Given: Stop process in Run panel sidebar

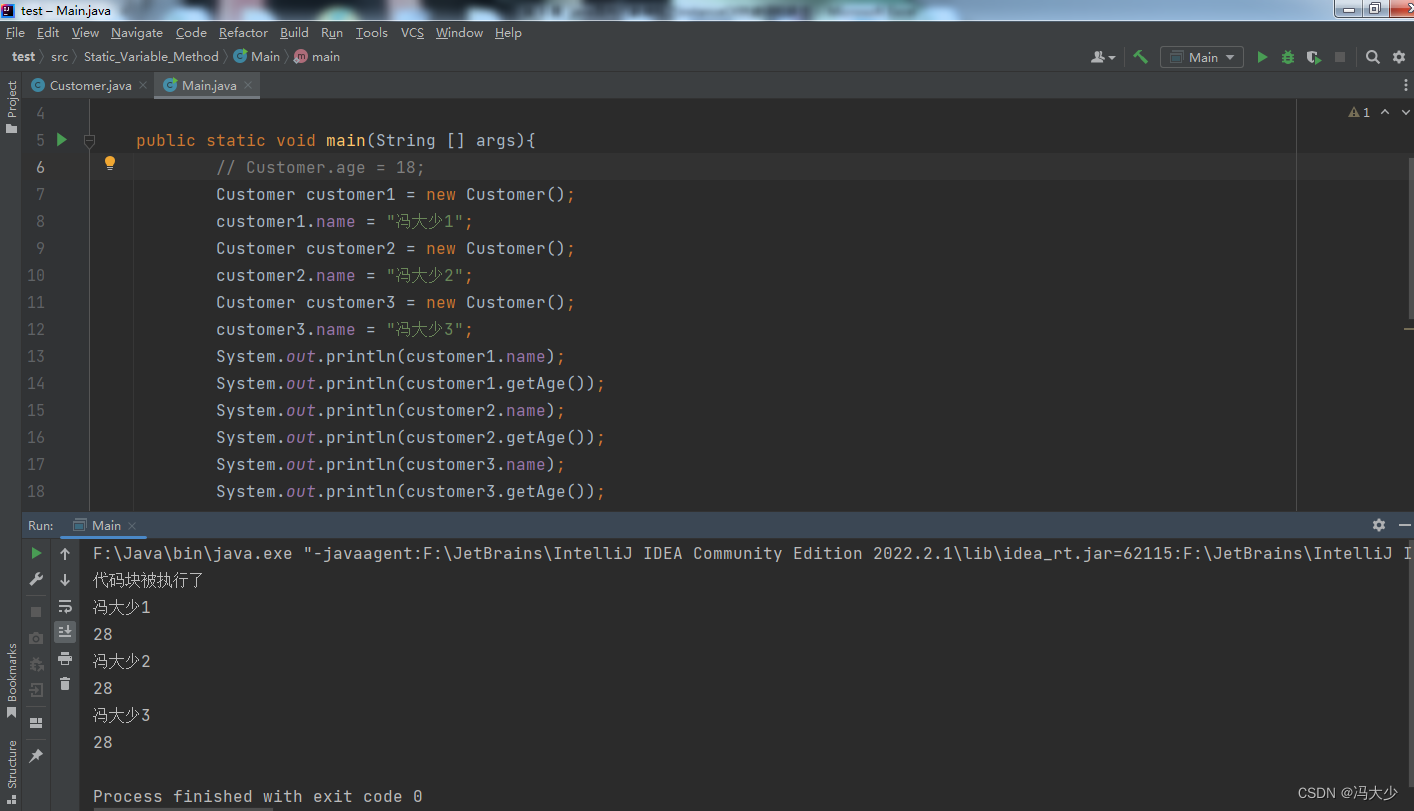Looking at the screenshot, I should (x=36, y=611).
